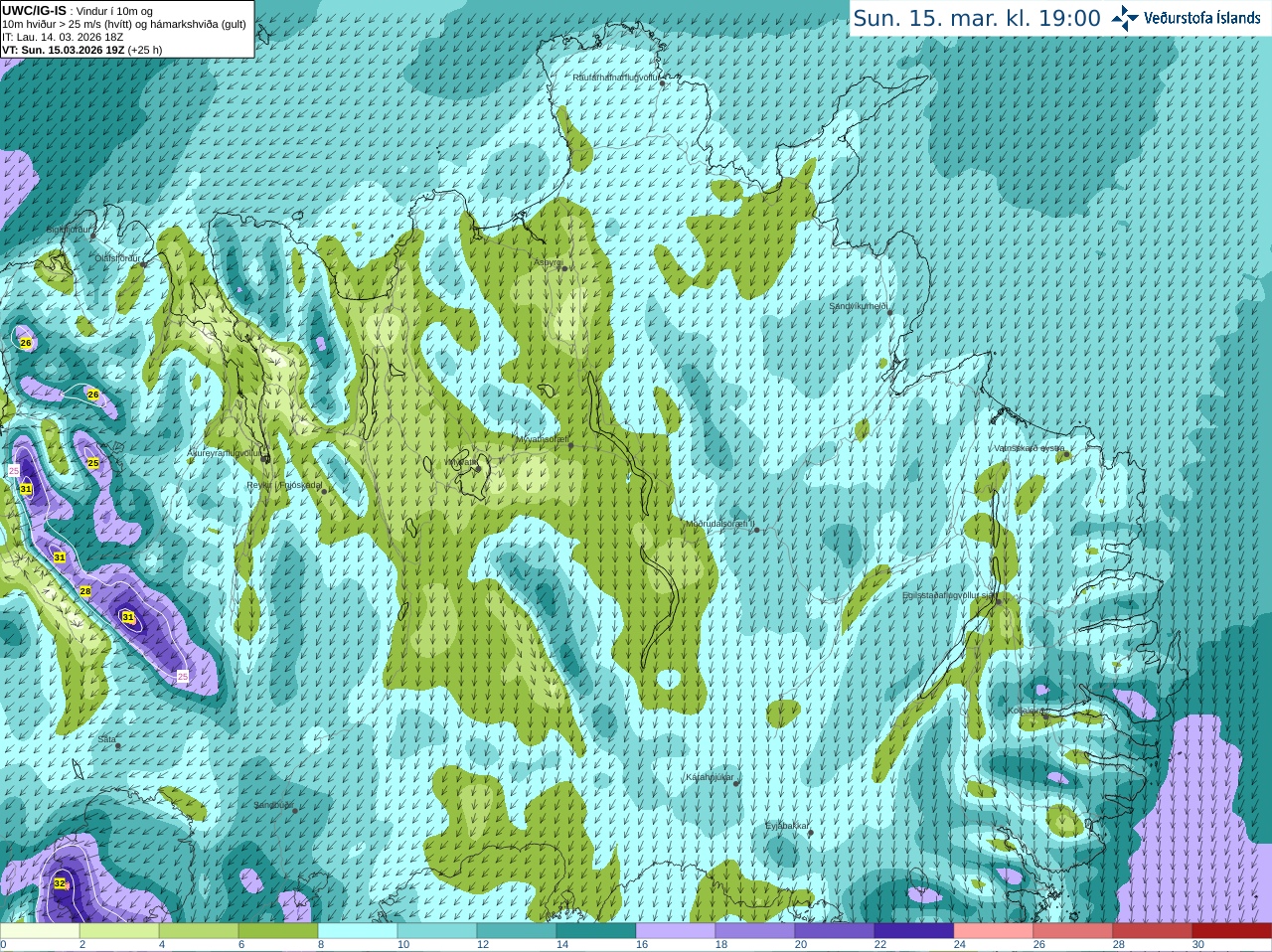Viewport: 1272px width, 952px height.
Task: Click the lavender 16–18 legend swatch
Action: pyautogui.click(x=676, y=931)
